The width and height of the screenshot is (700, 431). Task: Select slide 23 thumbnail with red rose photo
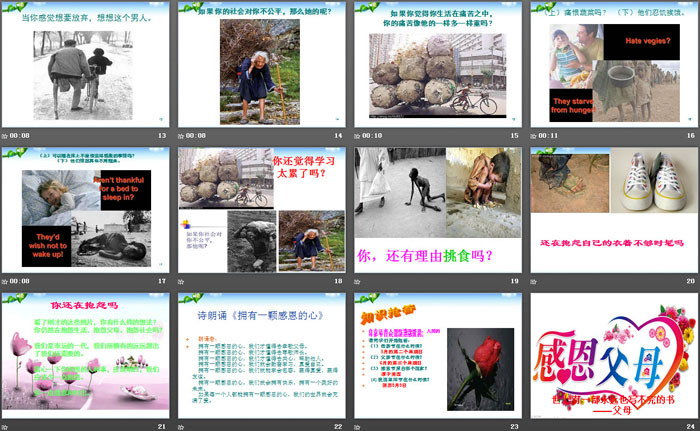[438, 356]
